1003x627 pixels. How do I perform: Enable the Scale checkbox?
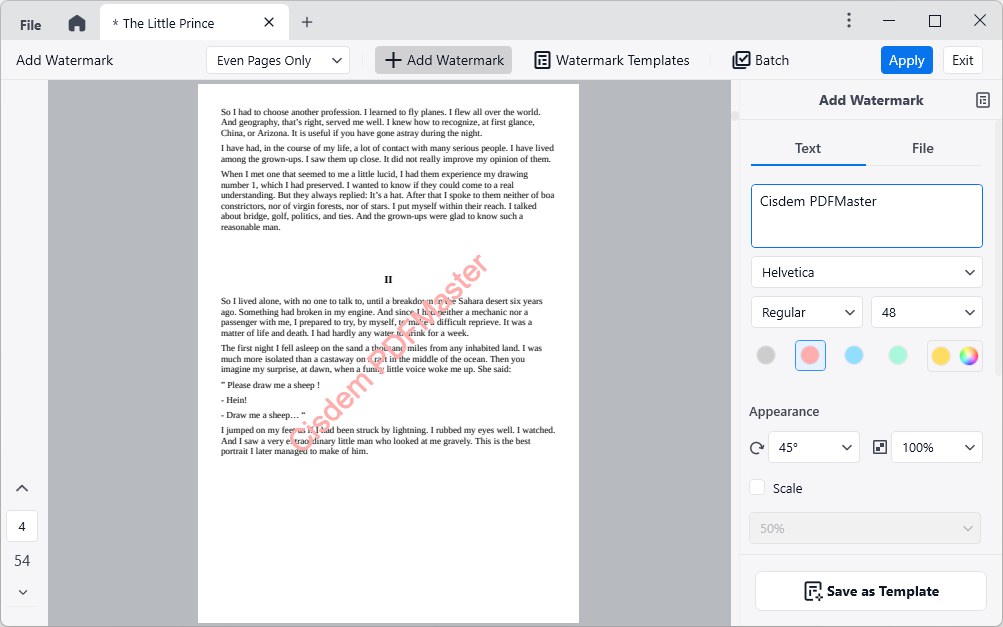click(756, 488)
